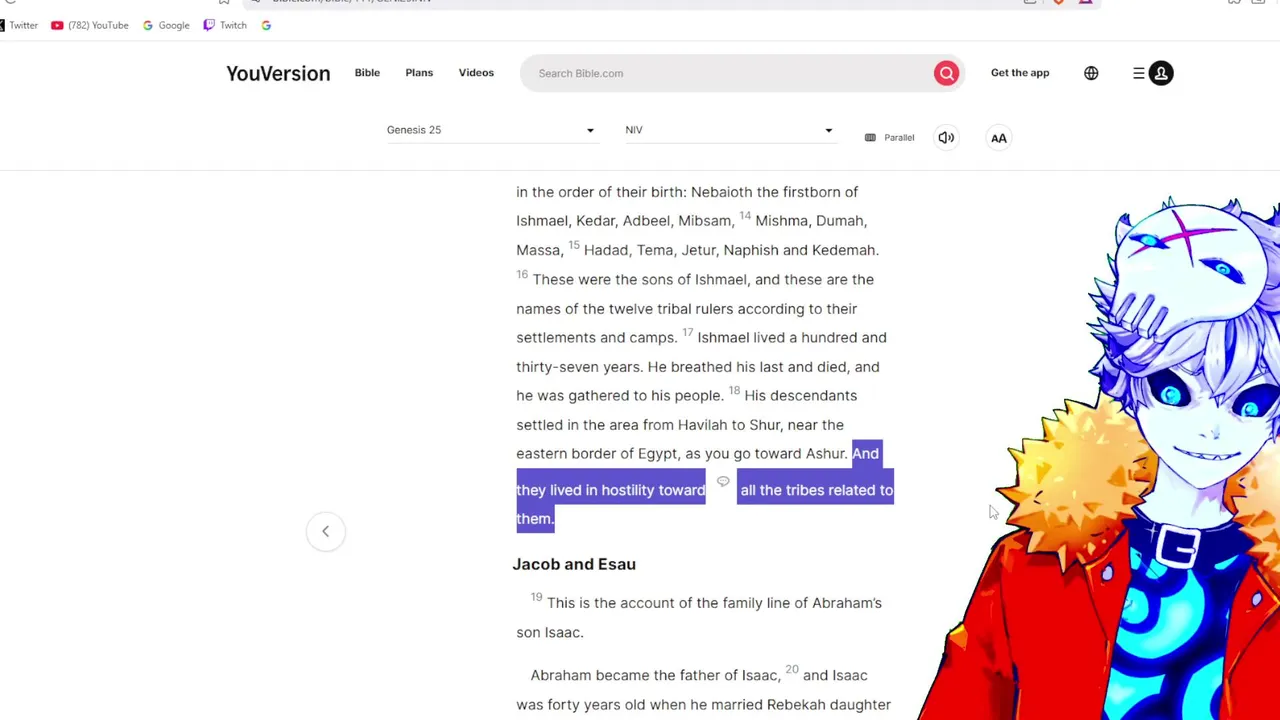Open the Plans menu
Viewport: 1280px width, 720px height.
419,73
